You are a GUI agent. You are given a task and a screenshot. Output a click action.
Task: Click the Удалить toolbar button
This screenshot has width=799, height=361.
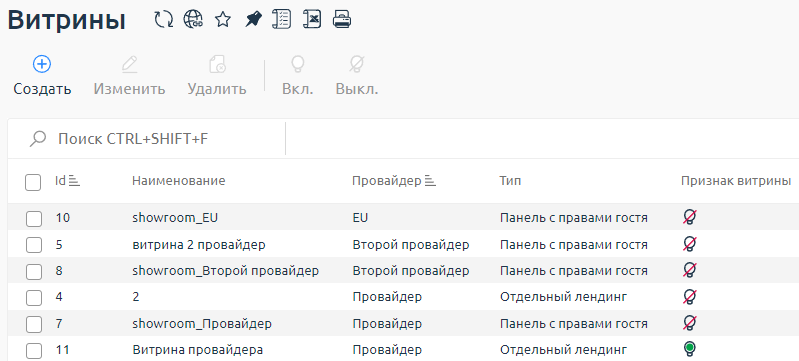pos(217,75)
